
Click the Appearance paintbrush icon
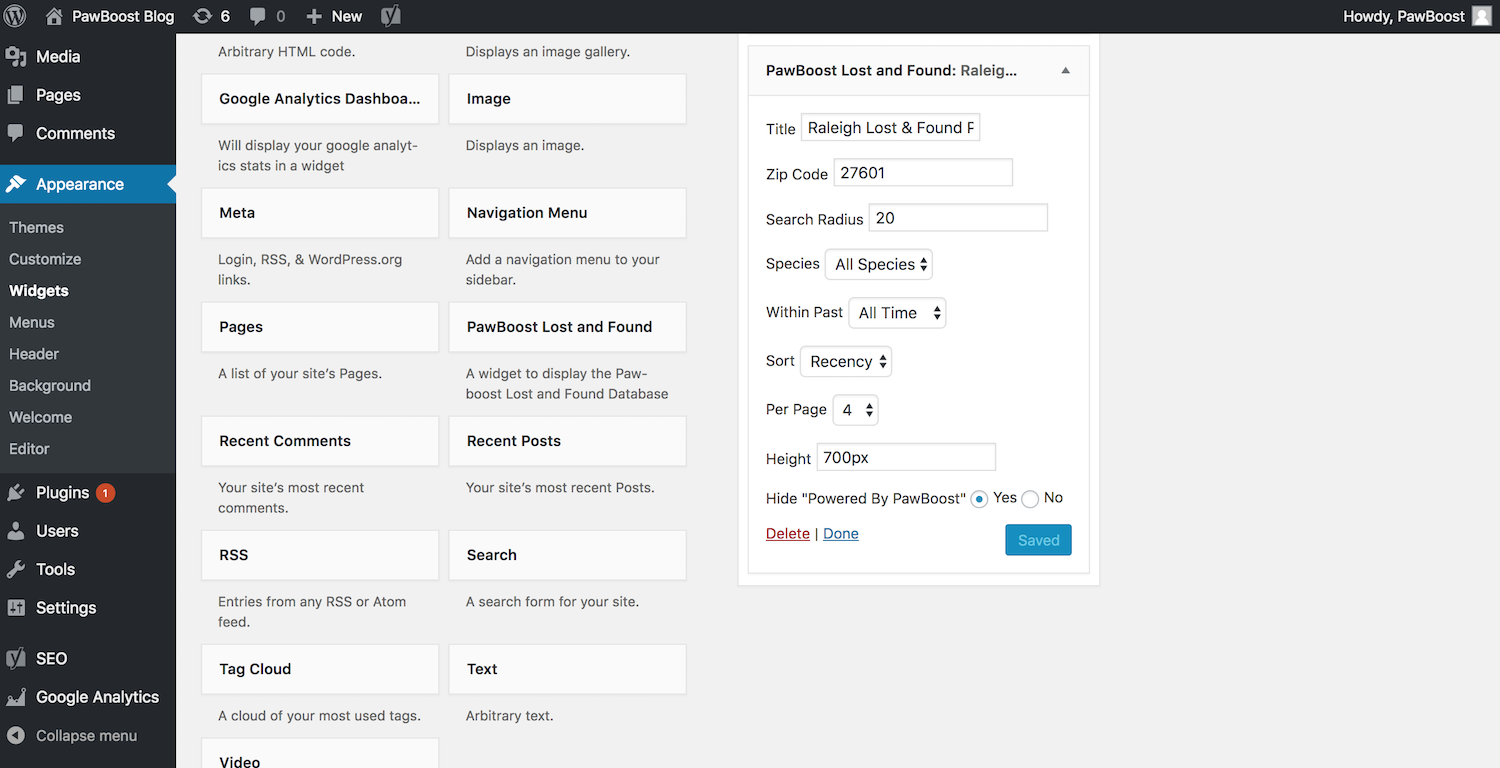(16, 184)
